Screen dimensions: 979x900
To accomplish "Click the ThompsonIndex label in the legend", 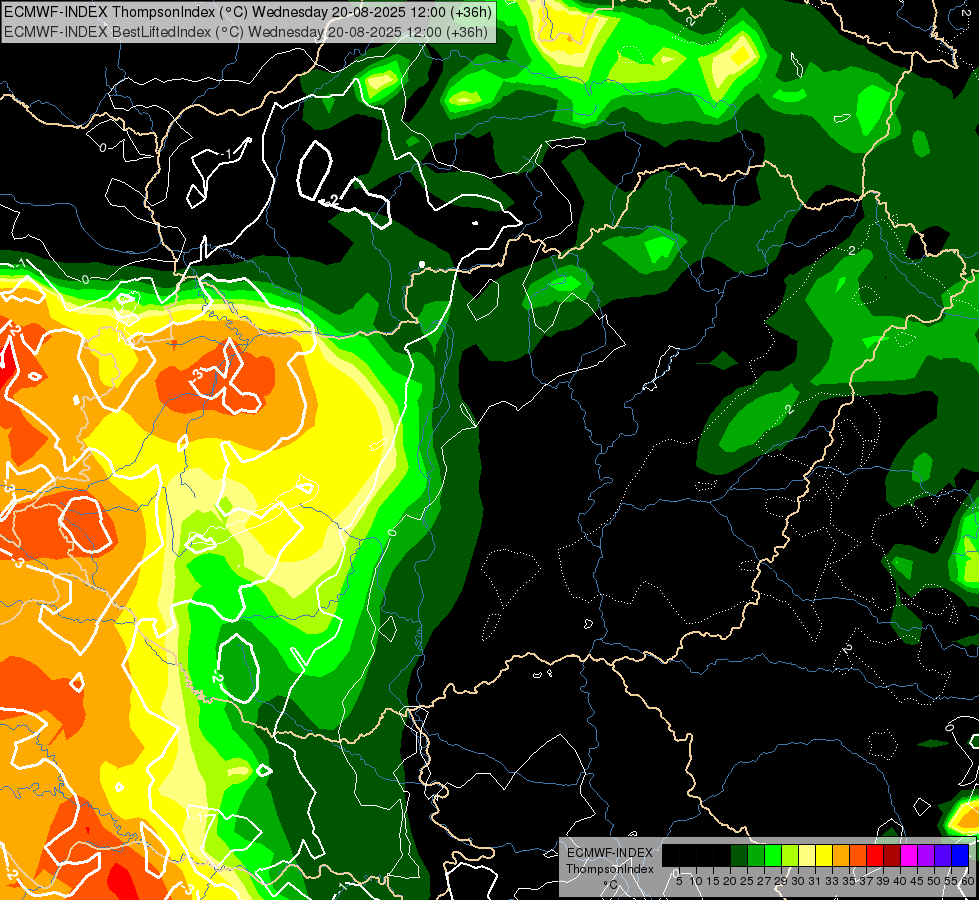I will pyautogui.click(x=610, y=869).
